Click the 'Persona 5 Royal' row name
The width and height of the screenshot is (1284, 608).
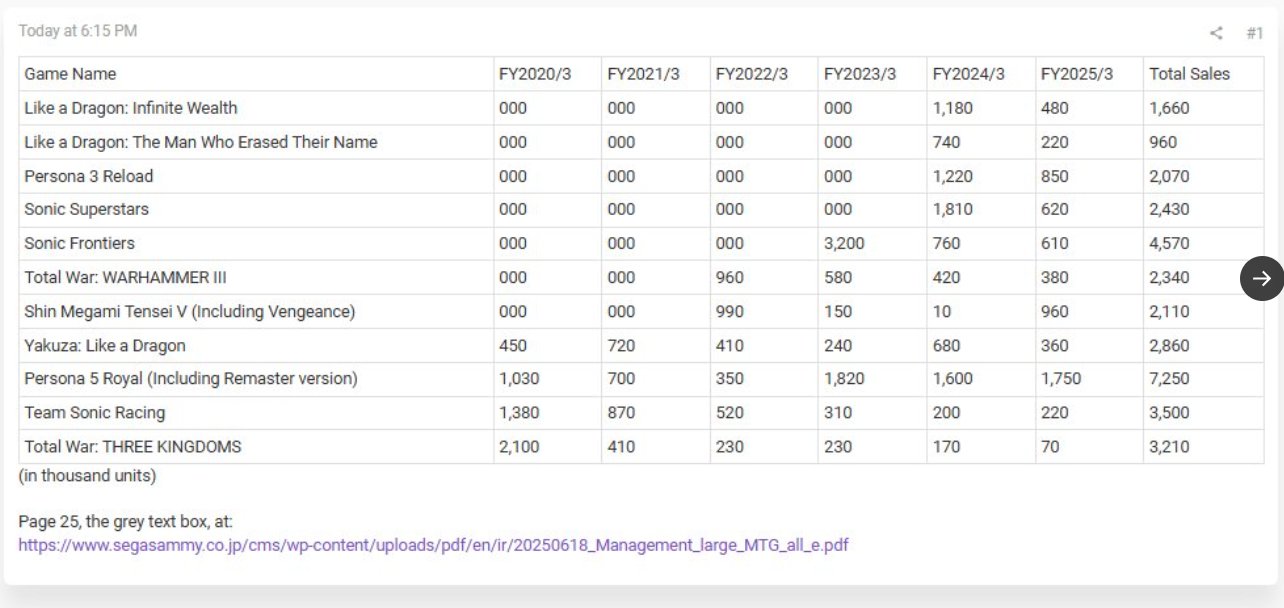(x=191, y=379)
